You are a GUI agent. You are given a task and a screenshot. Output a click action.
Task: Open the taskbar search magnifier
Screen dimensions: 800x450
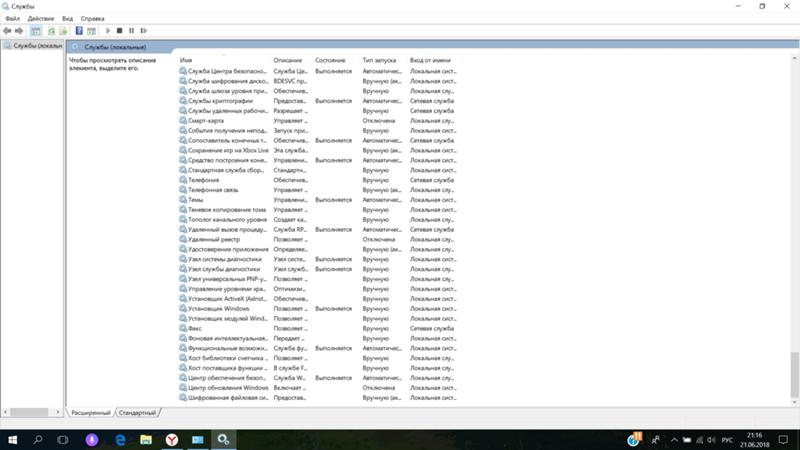tap(38, 440)
